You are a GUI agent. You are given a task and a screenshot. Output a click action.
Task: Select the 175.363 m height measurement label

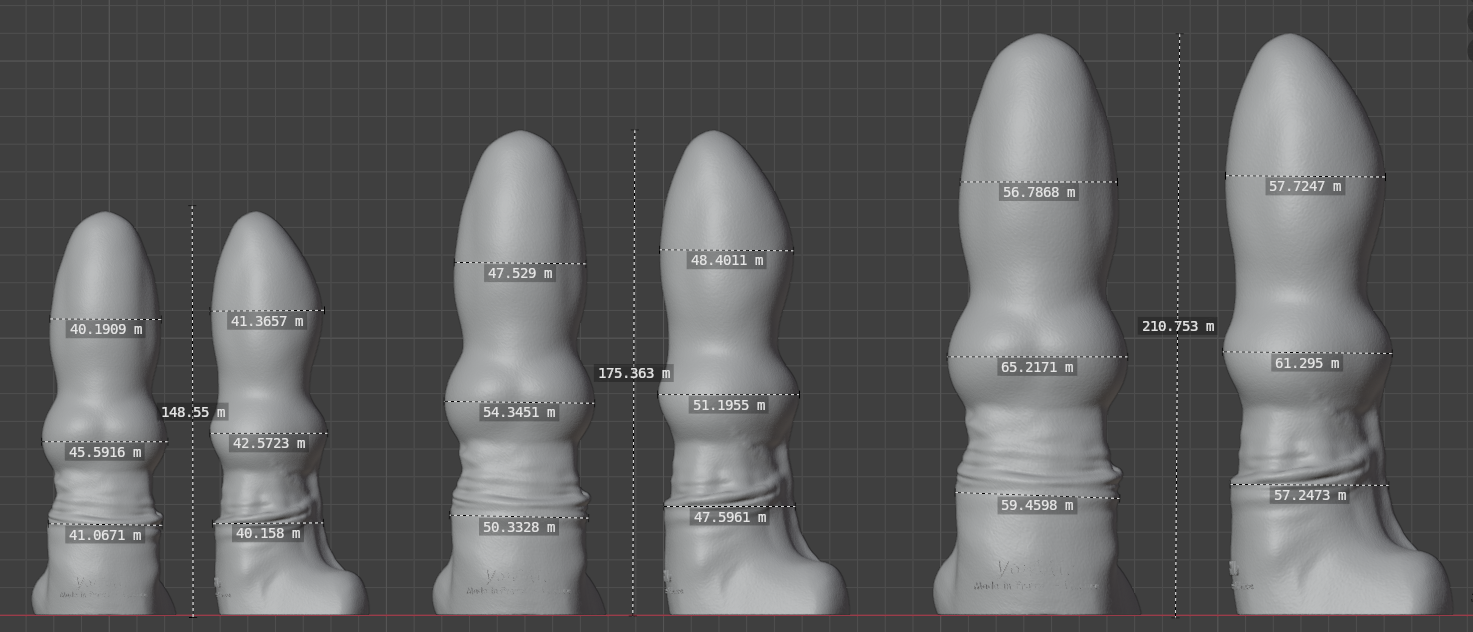(x=634, y=373)
